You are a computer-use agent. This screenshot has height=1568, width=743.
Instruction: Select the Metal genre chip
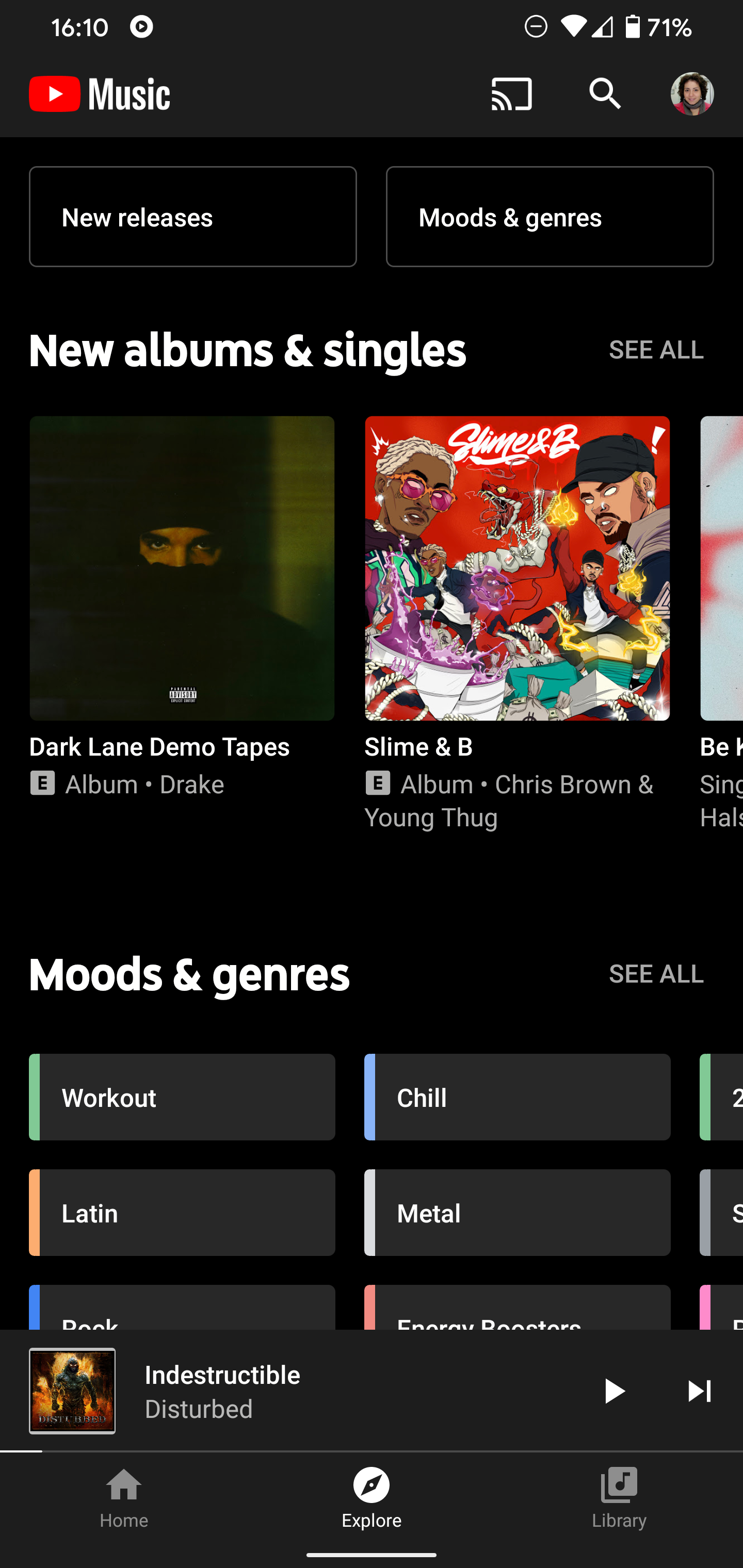(x=516, y=1213)
